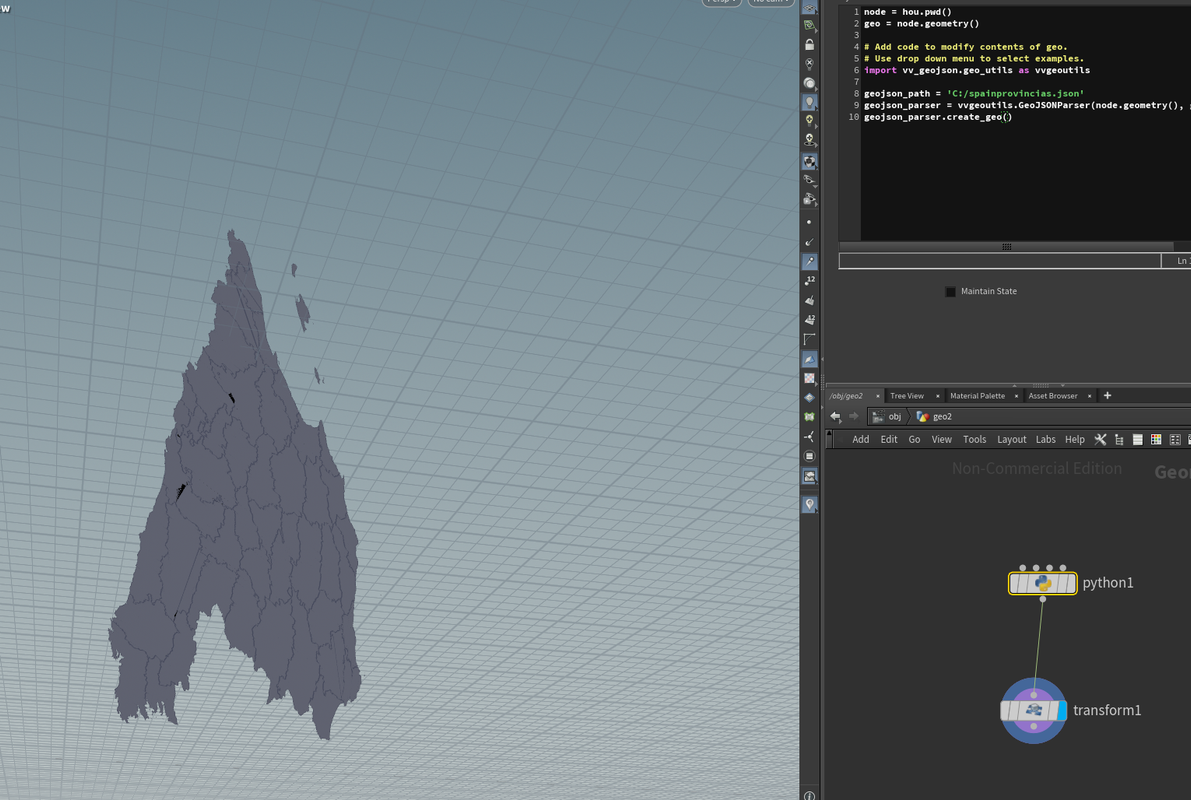The height and width of the screenshot is (800, 1191).
Task: Close the Asset Browser tab
Action: pos(1089,396)
